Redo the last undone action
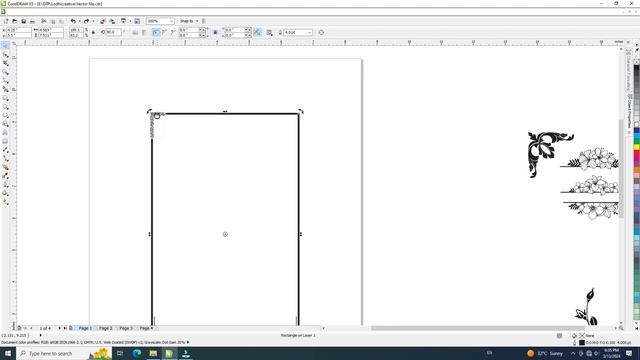Screen dimensions: 640x360 [x=87, y=21]
